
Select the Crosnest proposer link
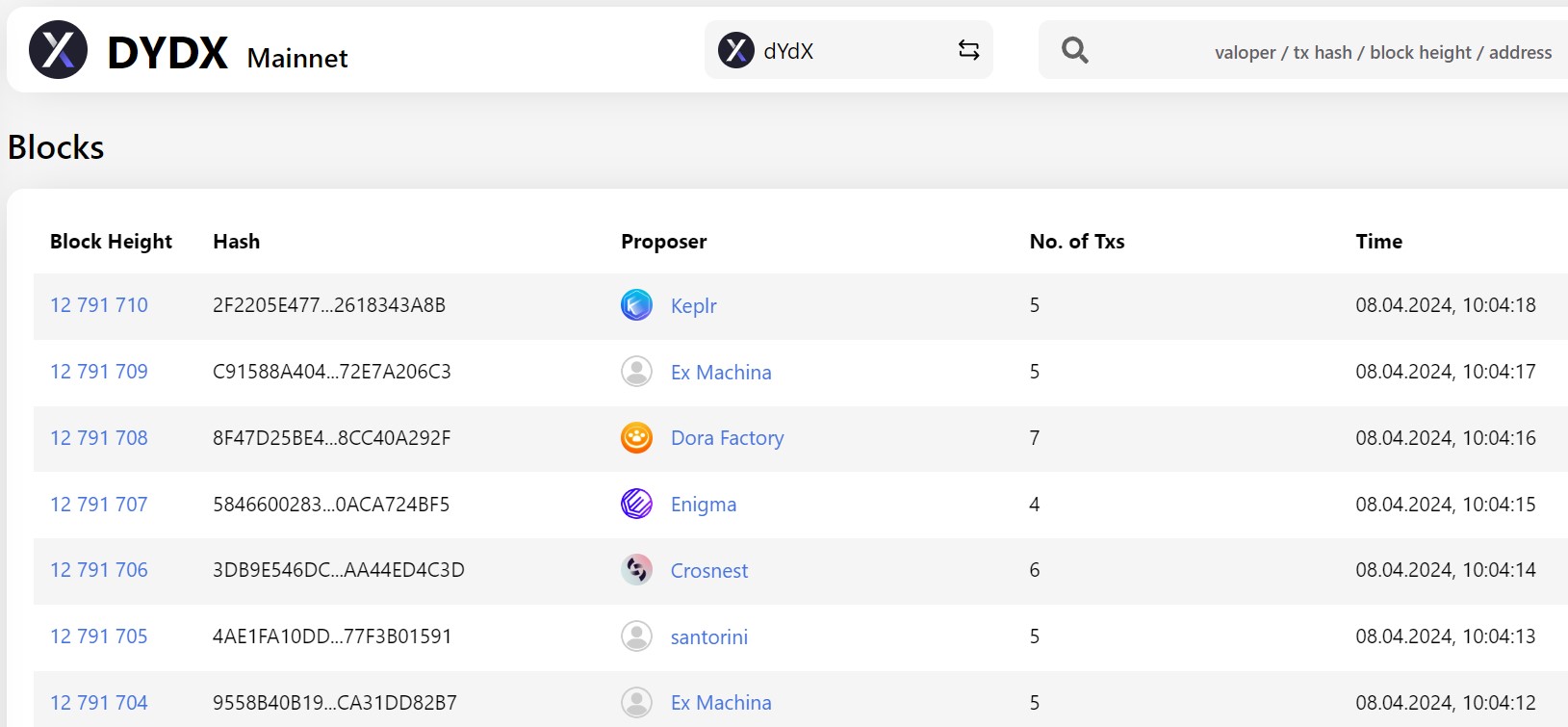click(x=708, y=571)
